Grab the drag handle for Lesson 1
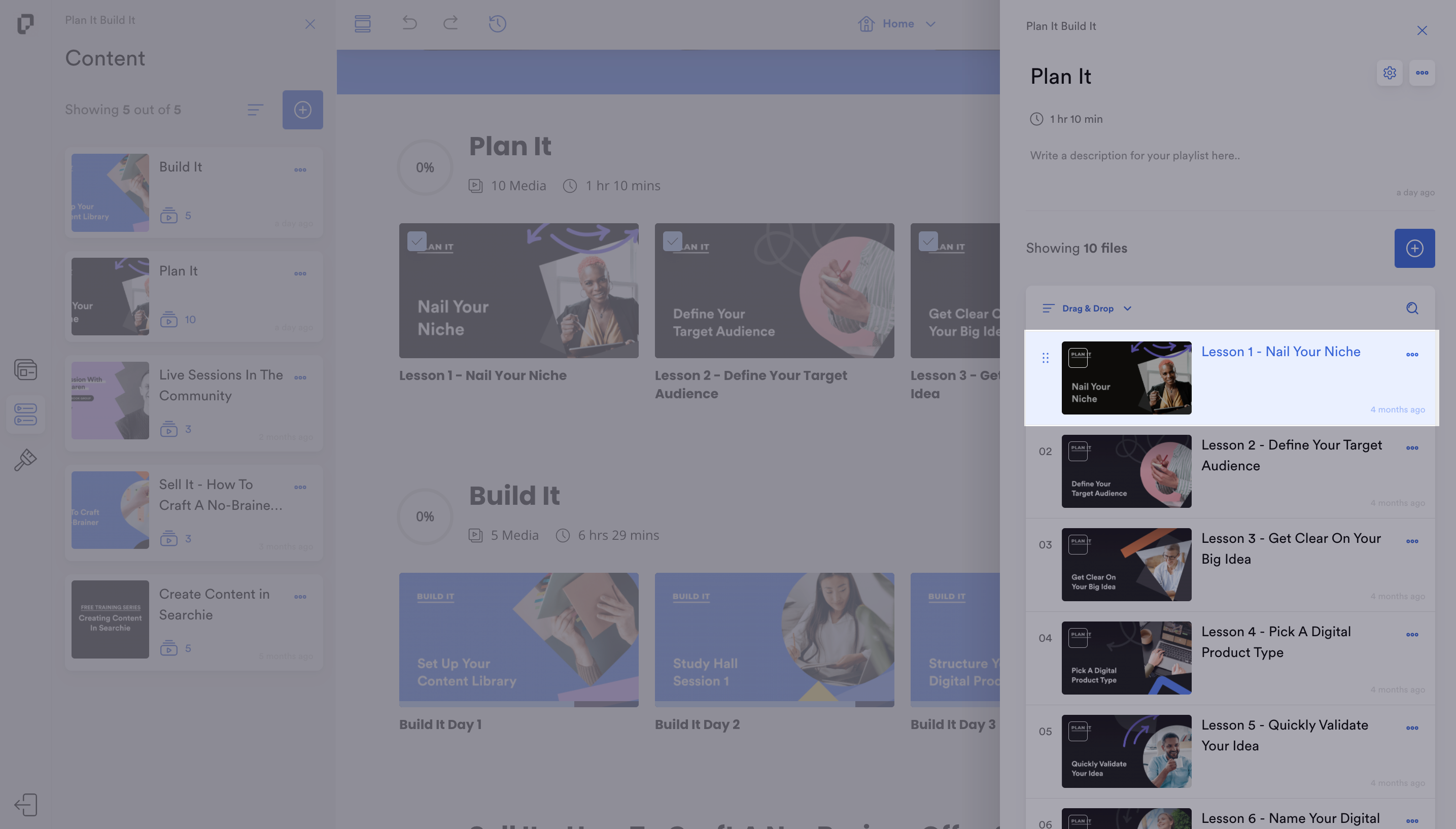Image resolution: width=1456 pixels, height=829 pixels. click(x=1045, y=358)
